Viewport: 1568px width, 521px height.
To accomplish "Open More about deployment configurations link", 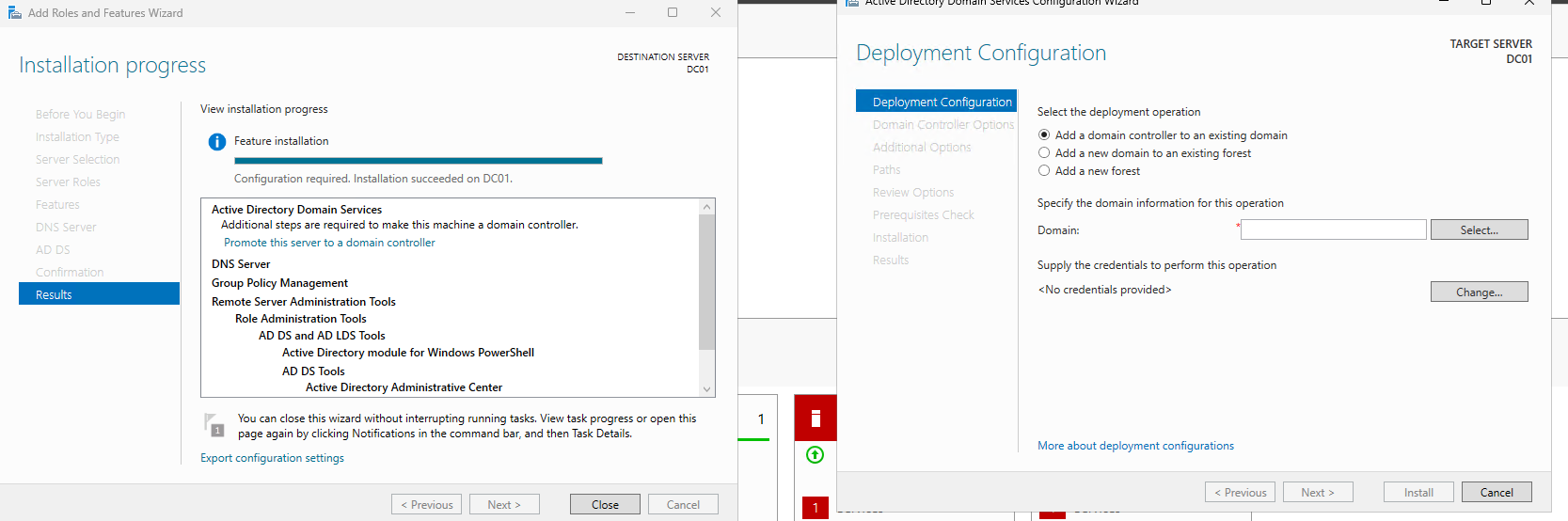I will pos(1135,446).
